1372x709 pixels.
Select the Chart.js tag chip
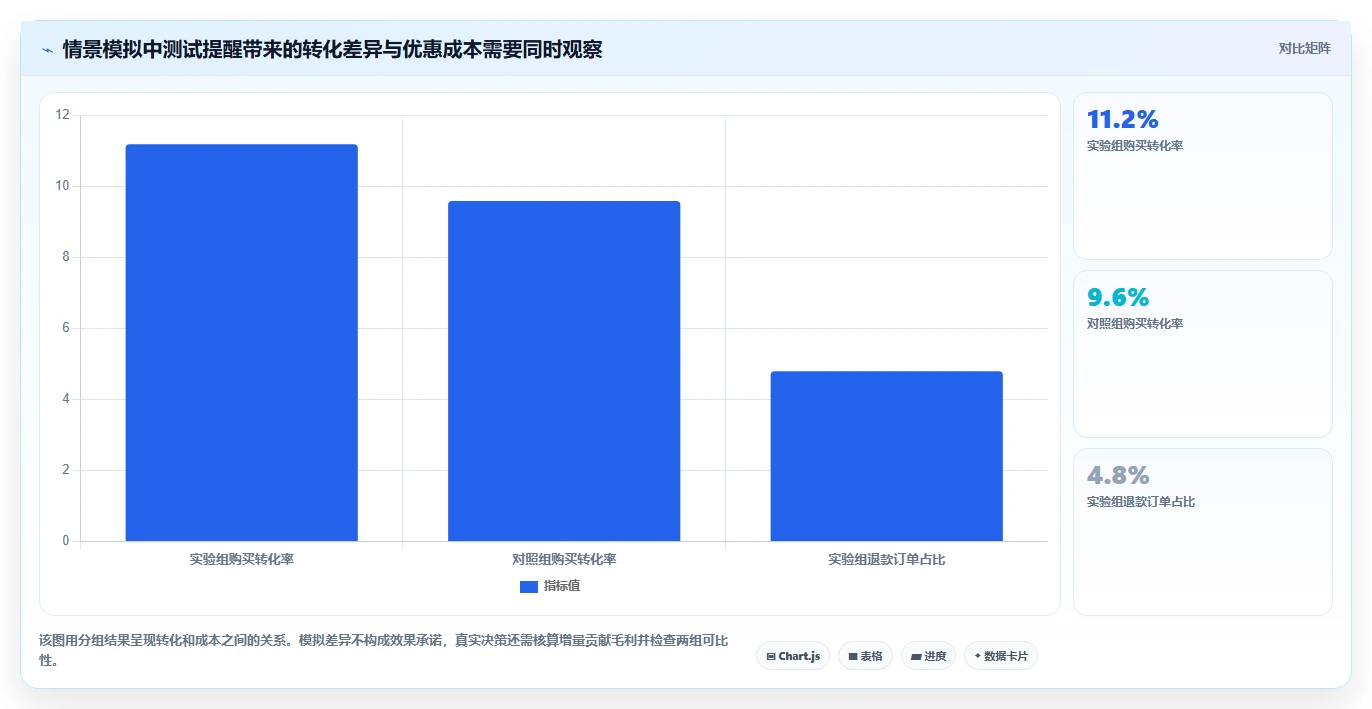click(x=793, y=656)
